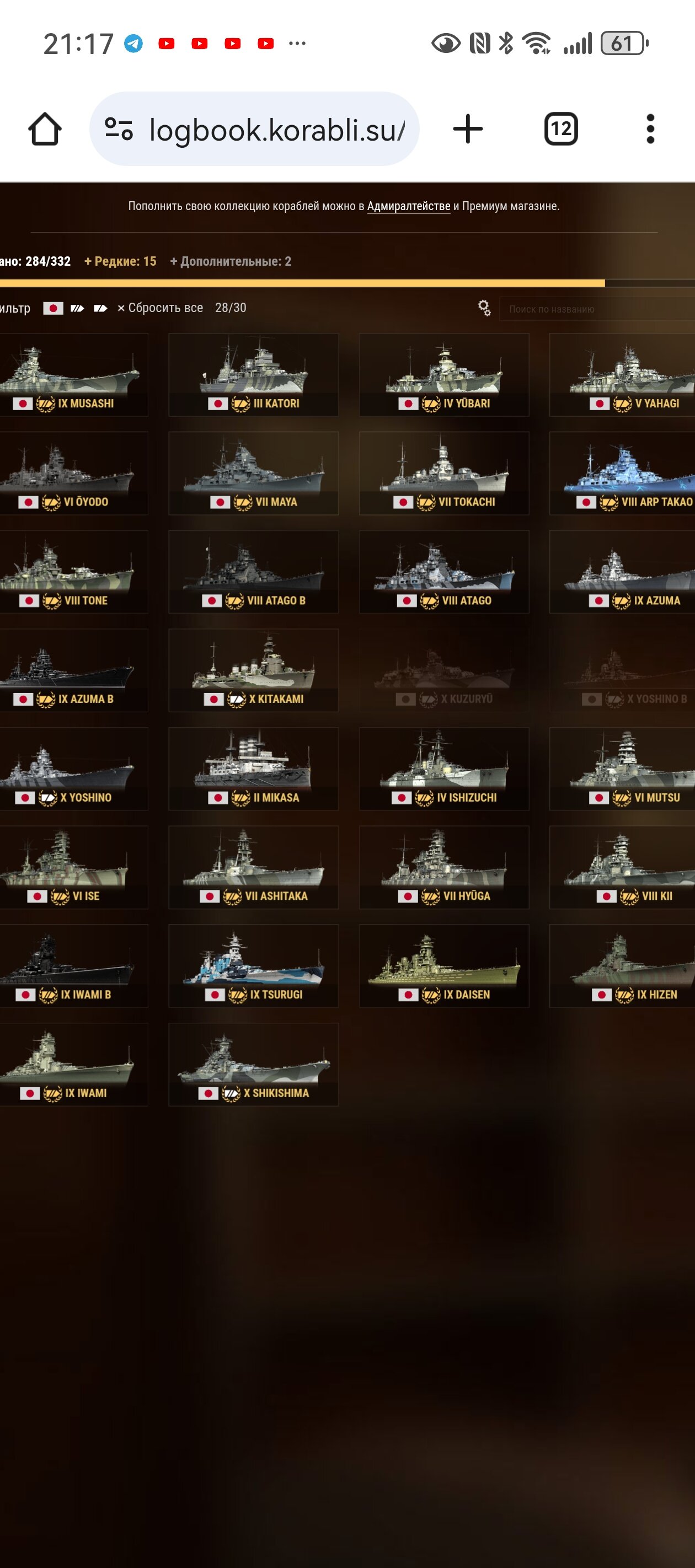The height and width of the screenshot is (1568, 695).
Task: Toggle the second ship-type filter icon
Action: (100, 308)
